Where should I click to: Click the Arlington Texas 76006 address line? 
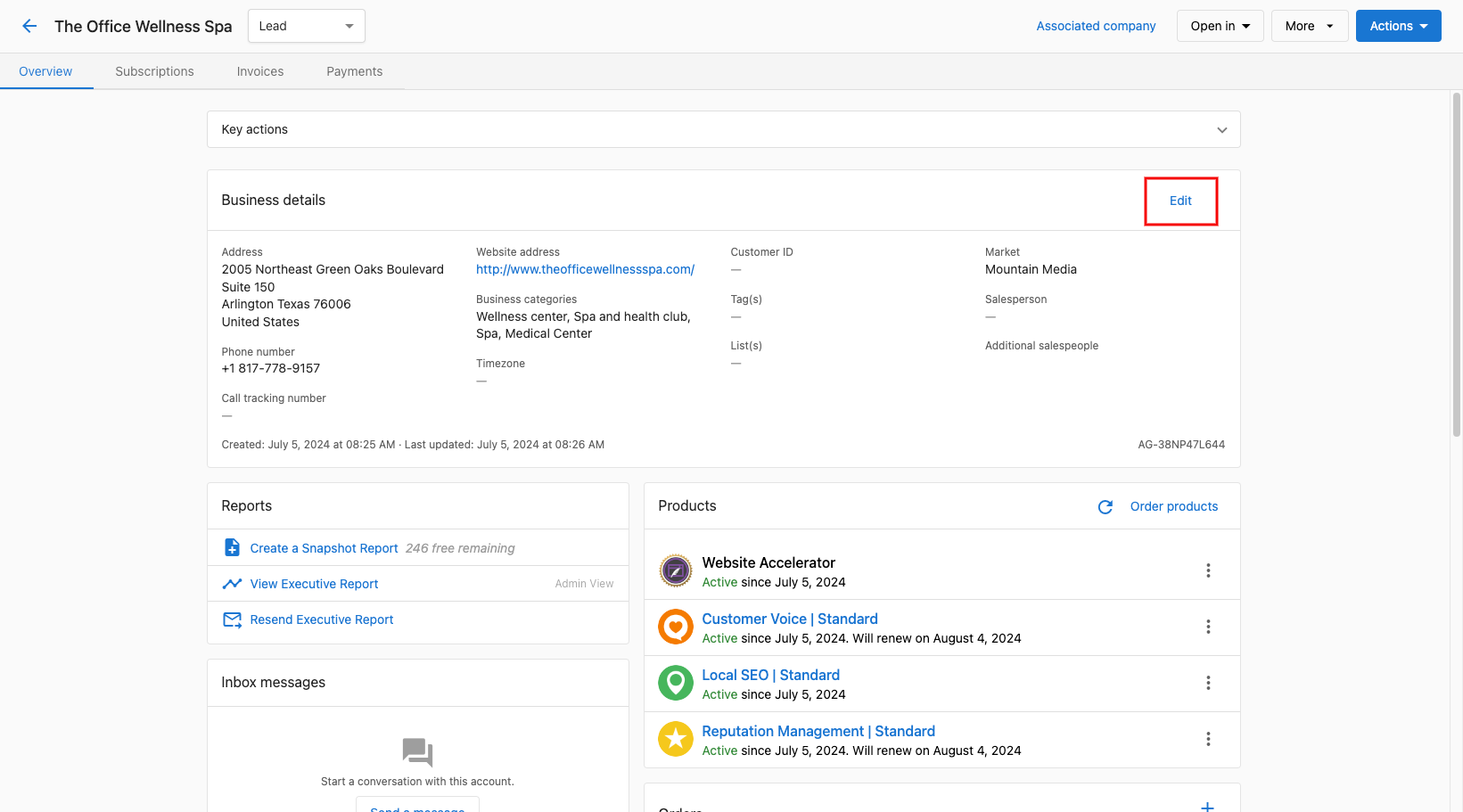pos(286,304)
